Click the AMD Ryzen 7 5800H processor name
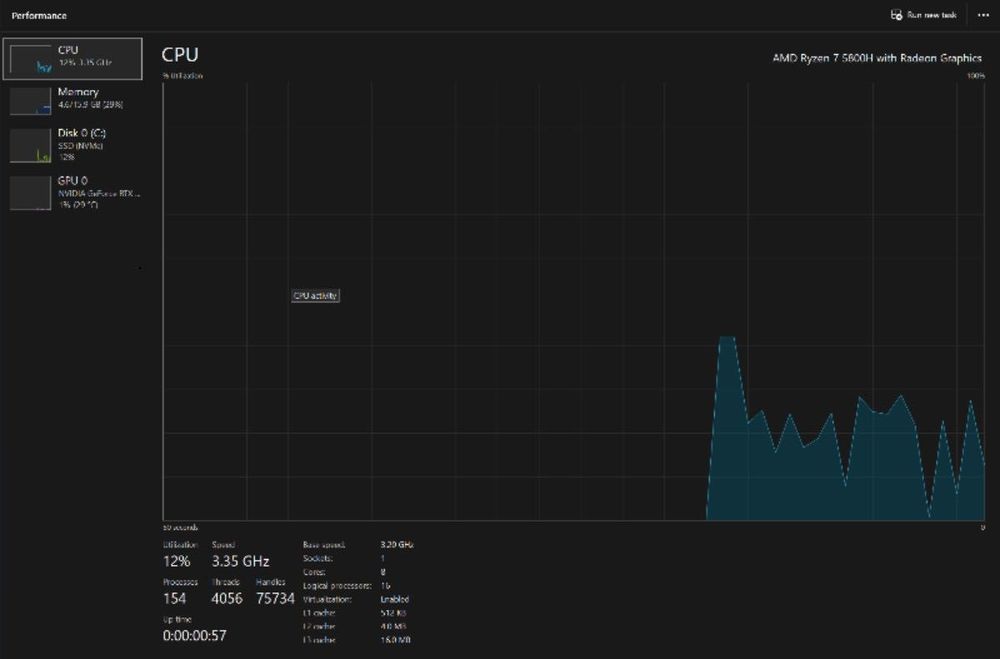 coord(877,58)
